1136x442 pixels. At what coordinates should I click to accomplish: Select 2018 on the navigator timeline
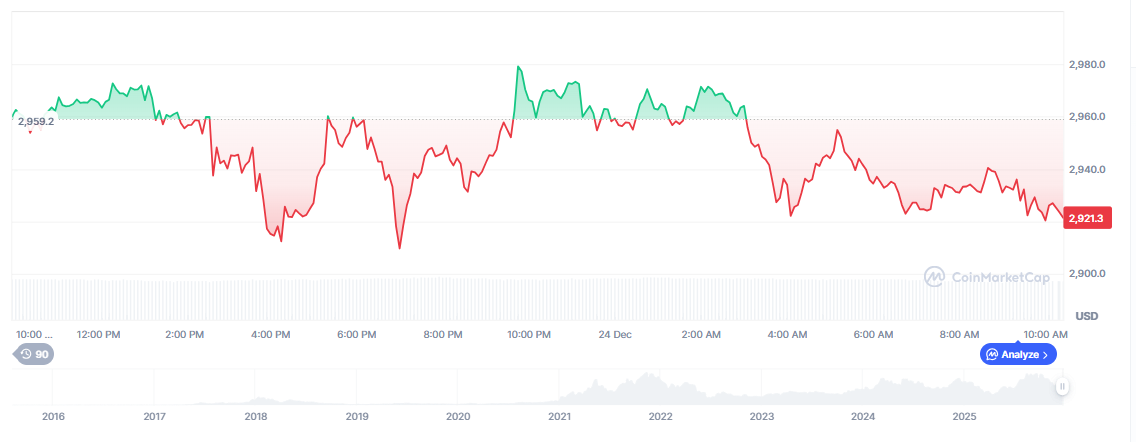tap(256, 415)
